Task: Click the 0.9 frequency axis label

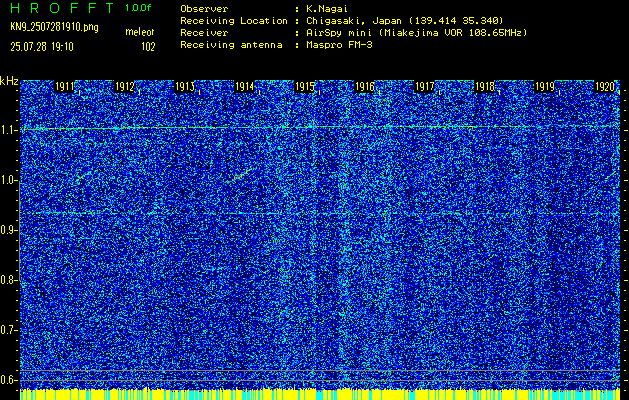Action: point(9,230)
